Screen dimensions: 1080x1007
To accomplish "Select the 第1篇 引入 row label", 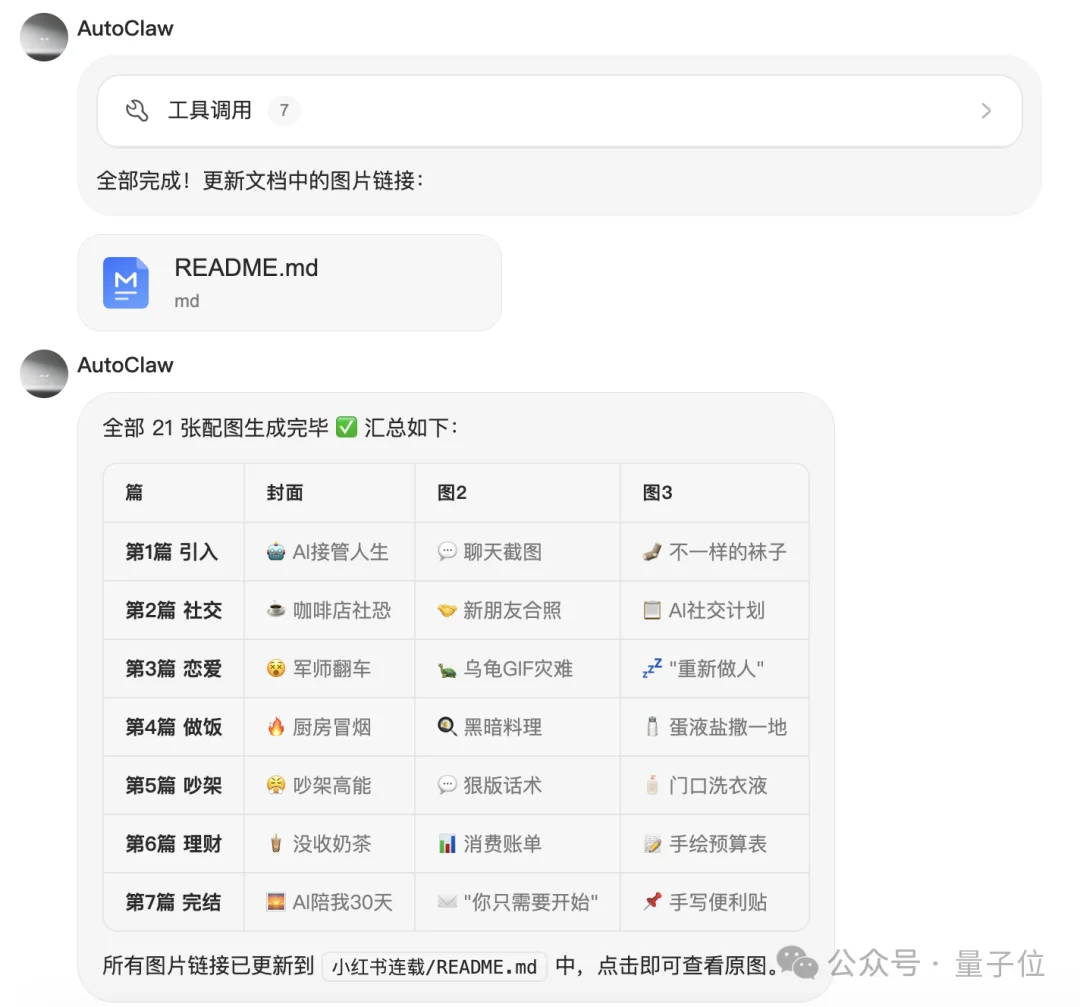I will coord(173,551).
